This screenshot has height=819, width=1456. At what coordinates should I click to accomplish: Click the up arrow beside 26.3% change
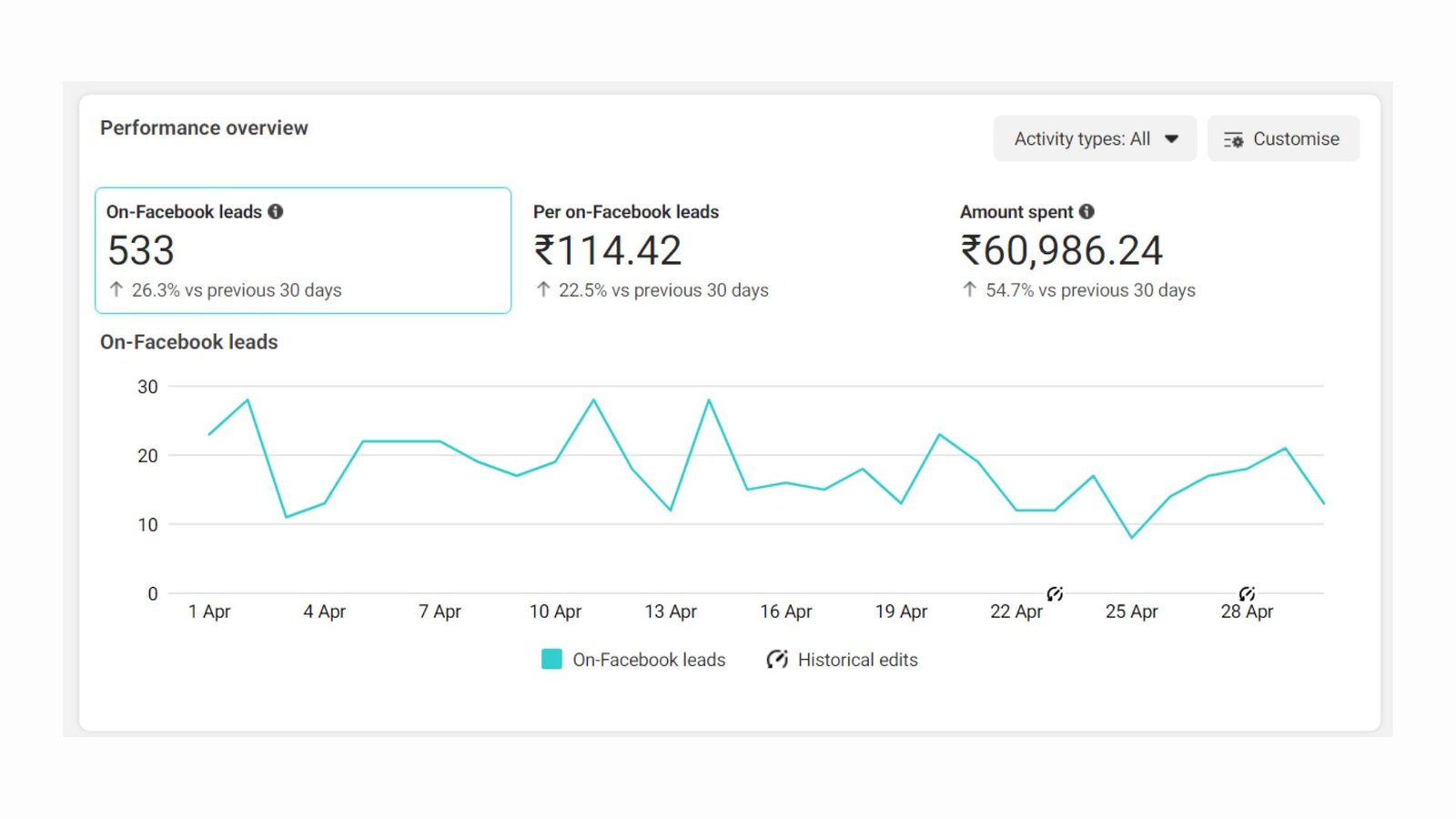116,289
